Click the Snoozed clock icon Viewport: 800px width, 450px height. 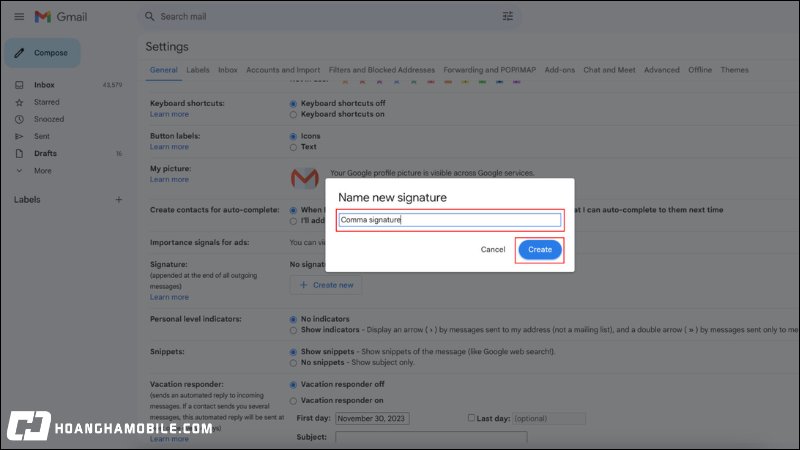click(19, 119)
